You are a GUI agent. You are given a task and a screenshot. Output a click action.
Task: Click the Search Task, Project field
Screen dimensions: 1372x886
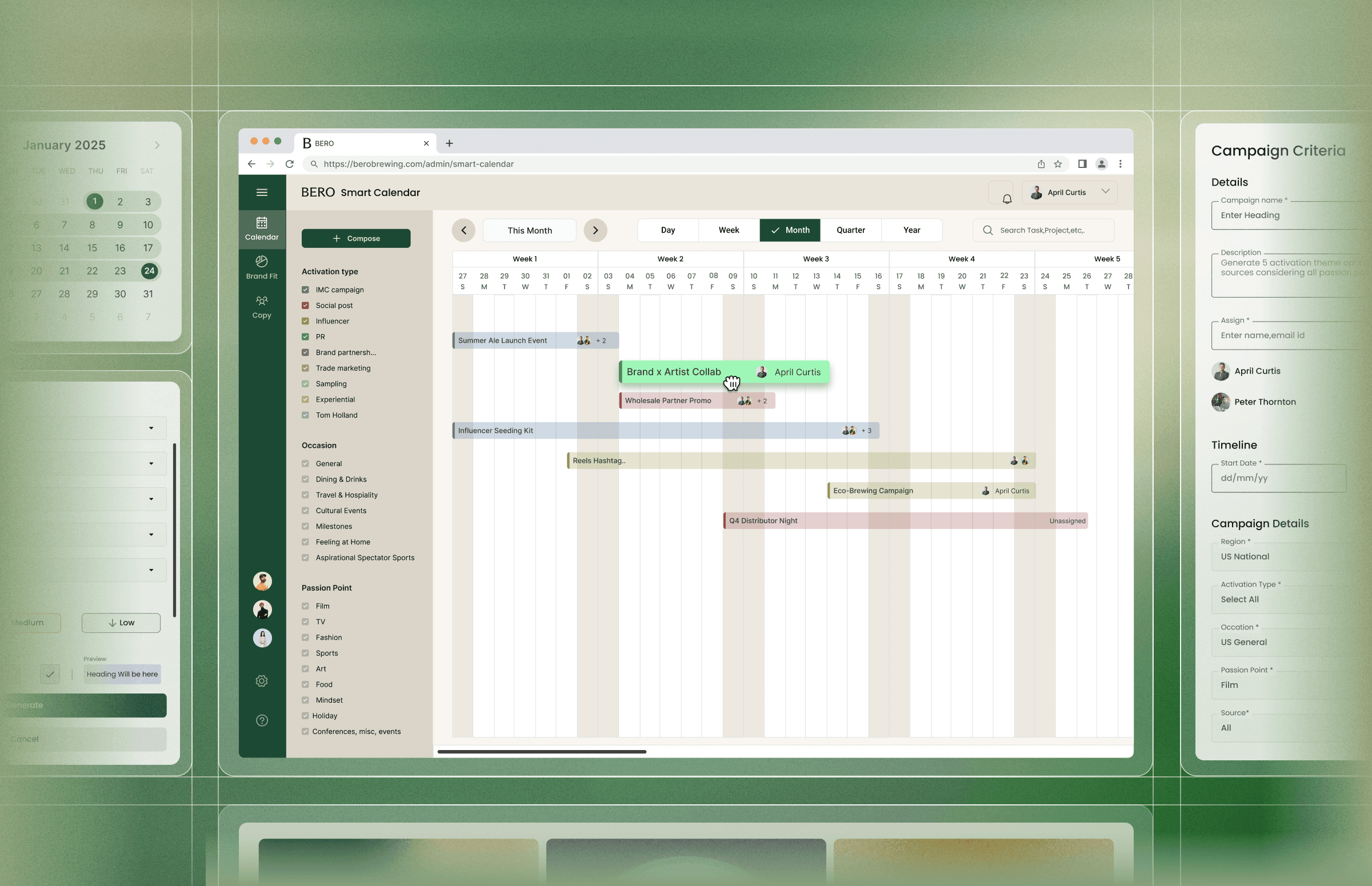pos(1043,230)
